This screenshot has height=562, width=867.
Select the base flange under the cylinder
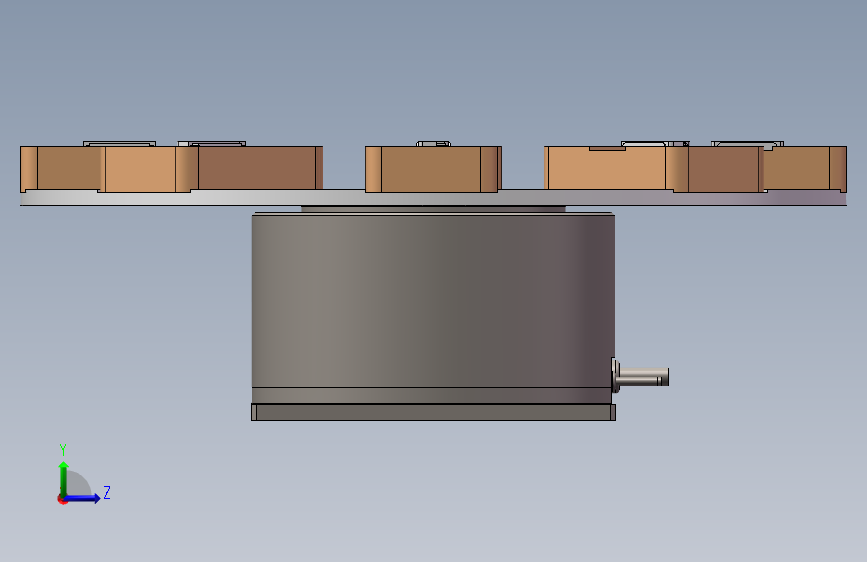[433, 412]
